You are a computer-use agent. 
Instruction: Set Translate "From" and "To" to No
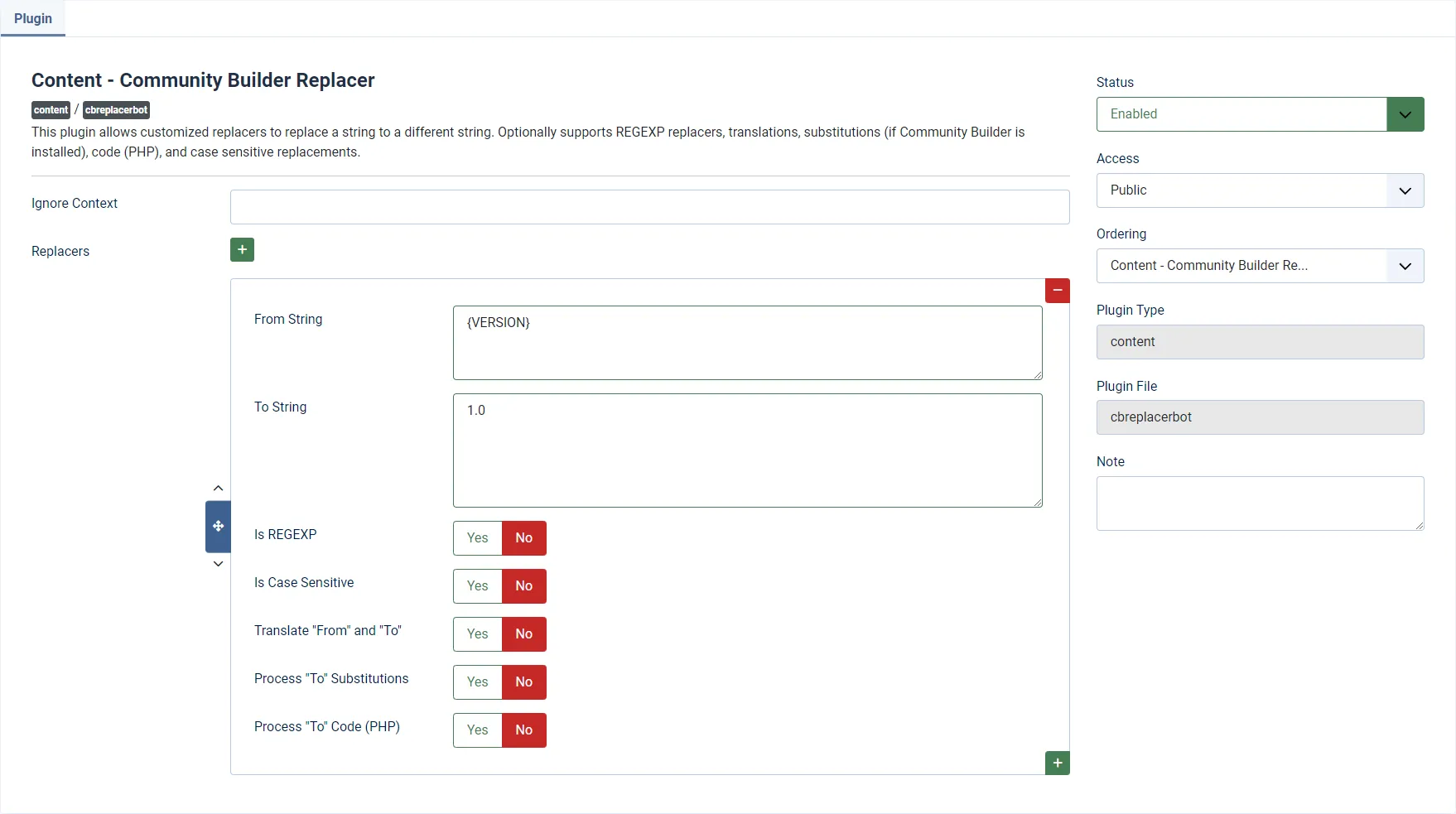[x=524, y=634]
